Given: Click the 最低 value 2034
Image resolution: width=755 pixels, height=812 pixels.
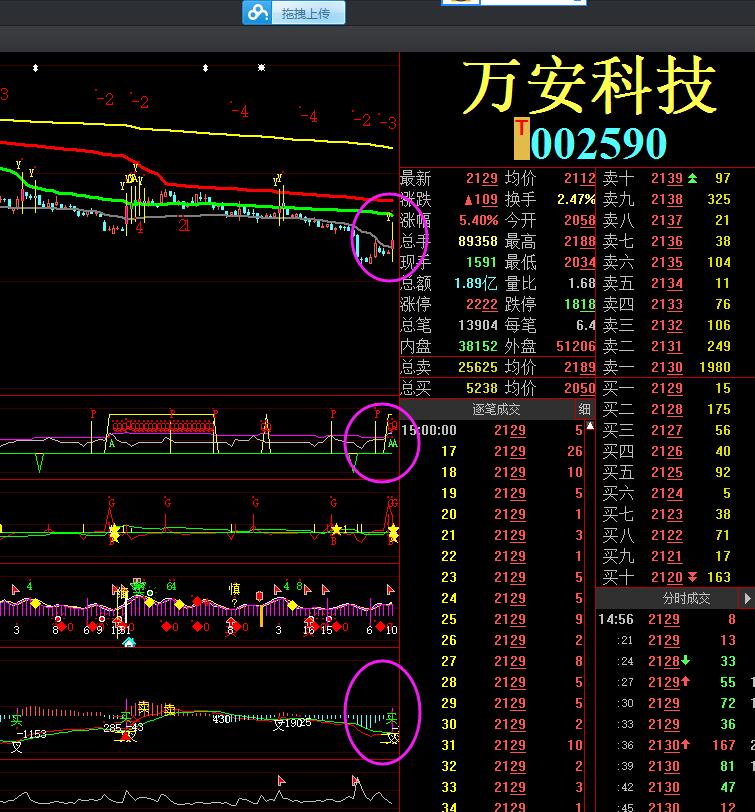Looking at the screenshot, I should [x=579, y=263].
